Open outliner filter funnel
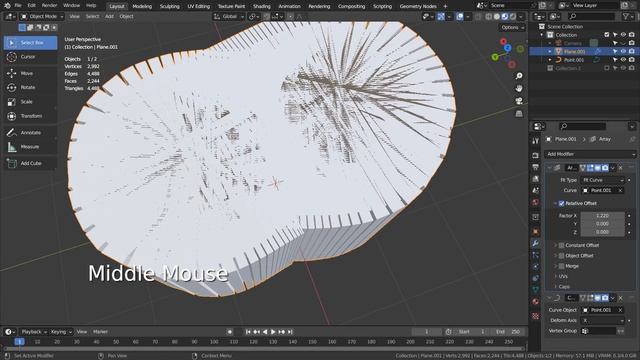The height and width of the screenshot is (360, 640). coord(626,16)
